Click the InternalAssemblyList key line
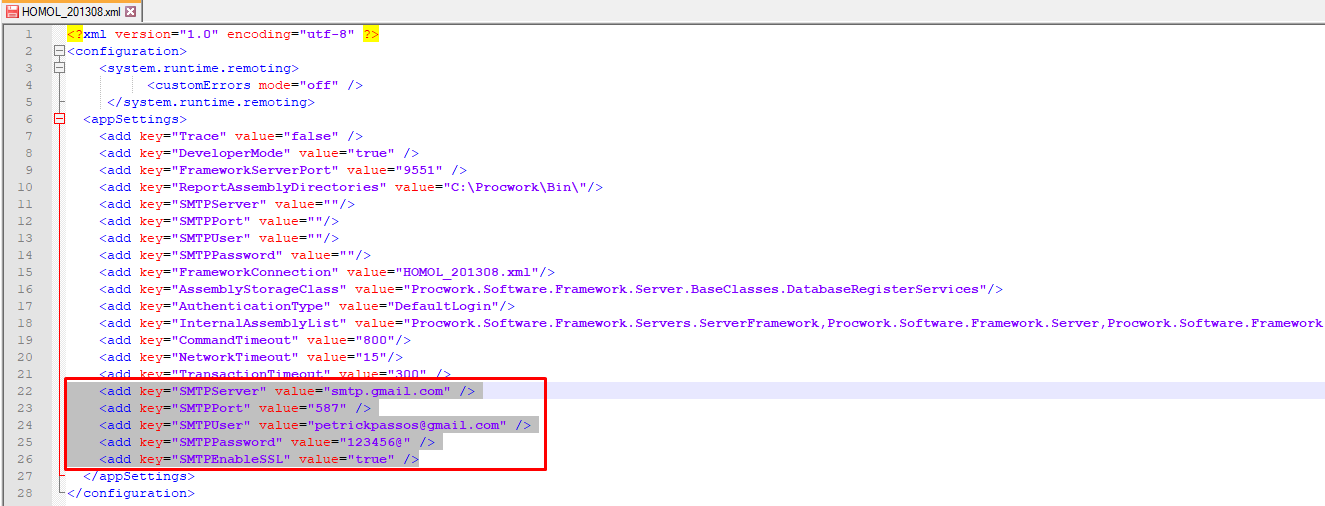This screenshot has width=1325, height=506. [x=712, y=323]
